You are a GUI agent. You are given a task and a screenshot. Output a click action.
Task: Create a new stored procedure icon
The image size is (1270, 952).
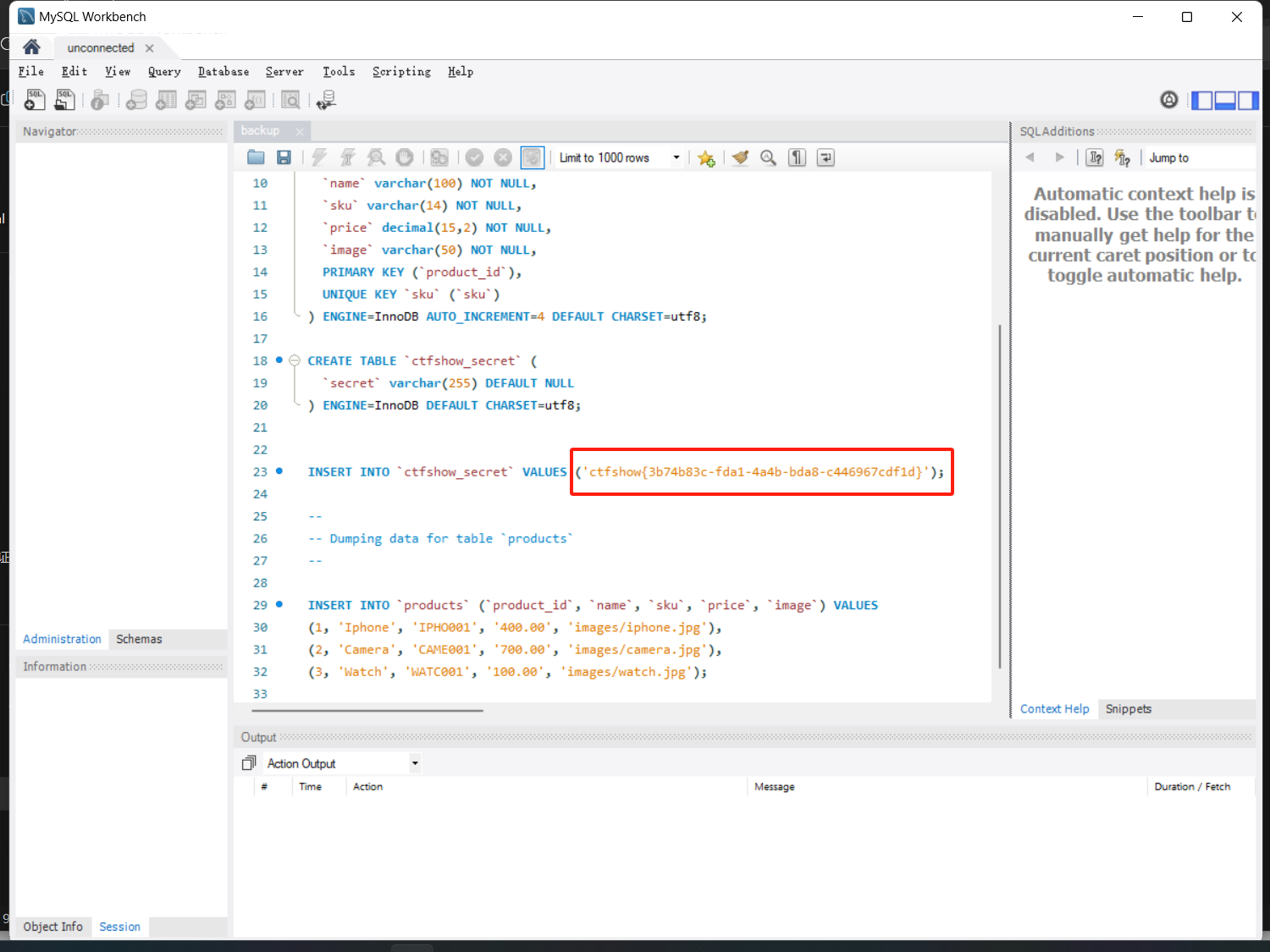pyautogui.click(x=225, y=101)
